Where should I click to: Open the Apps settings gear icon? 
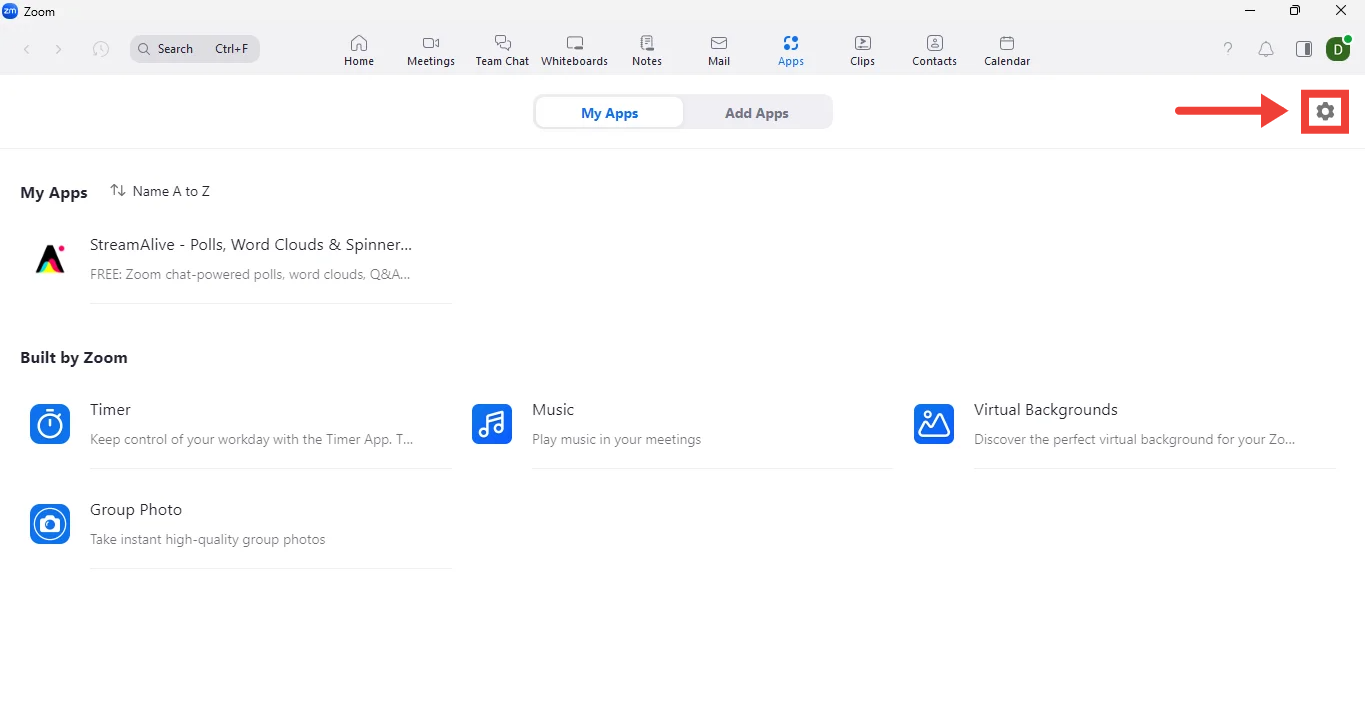point(1325,112)
